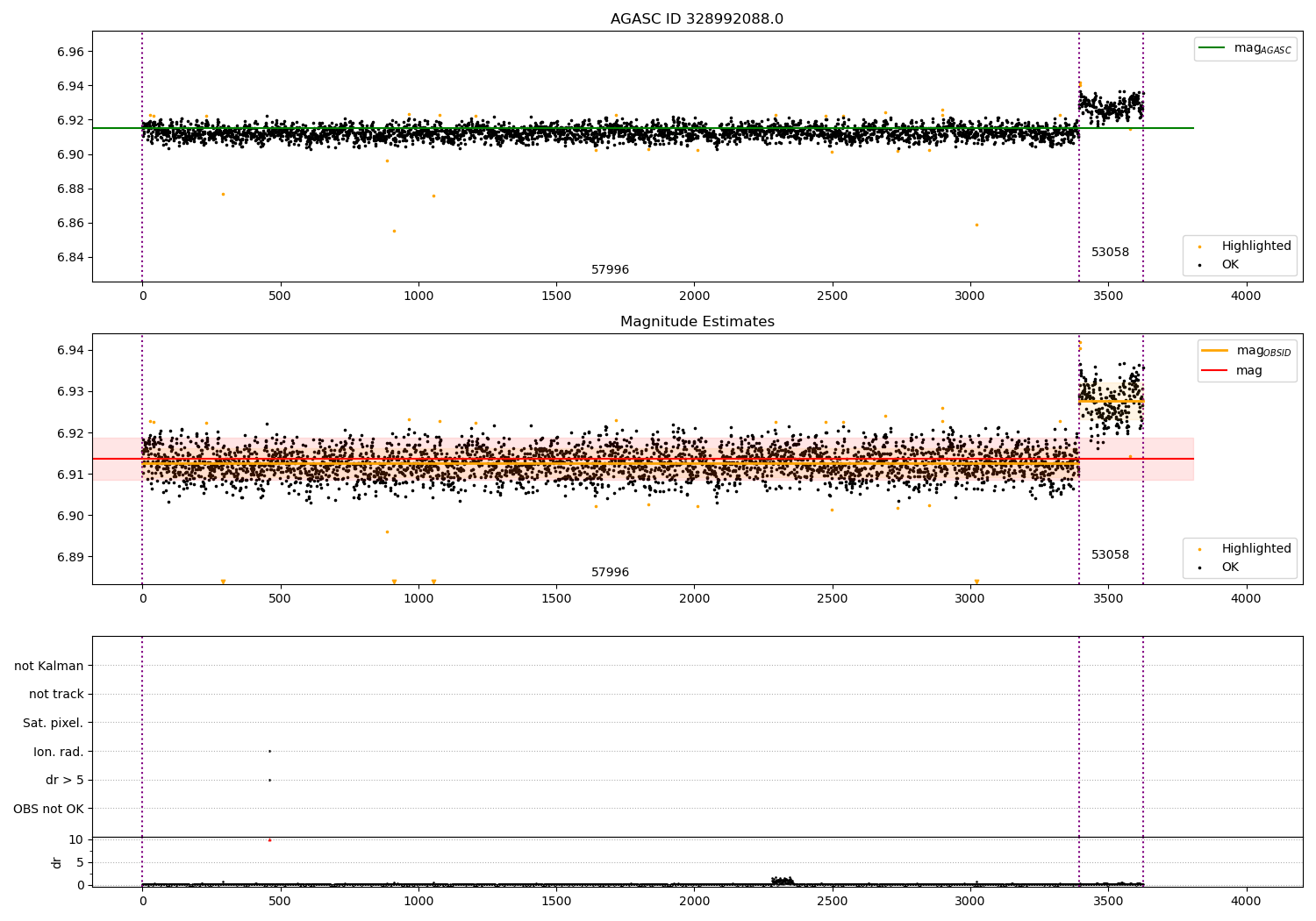Click the x-axis tick '3500' in bottom plot
The height and width of the screenshot is (921, 1316).
[x=1108, y=901]
